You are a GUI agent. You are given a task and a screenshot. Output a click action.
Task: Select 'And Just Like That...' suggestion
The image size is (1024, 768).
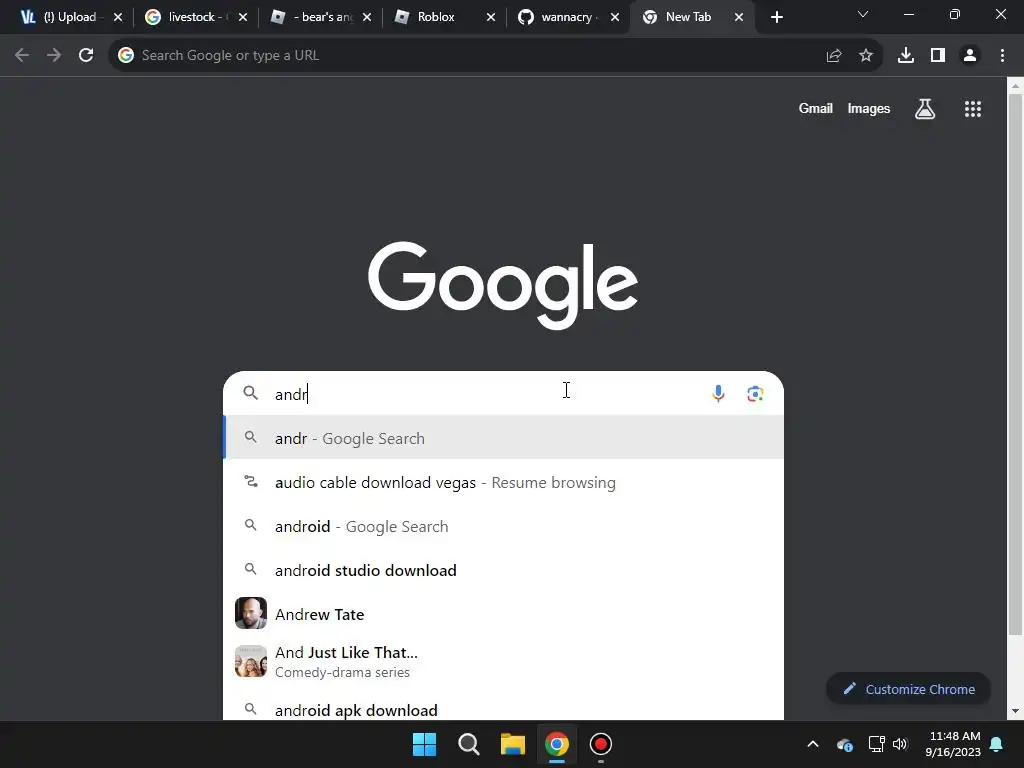(x=504, y=662)
